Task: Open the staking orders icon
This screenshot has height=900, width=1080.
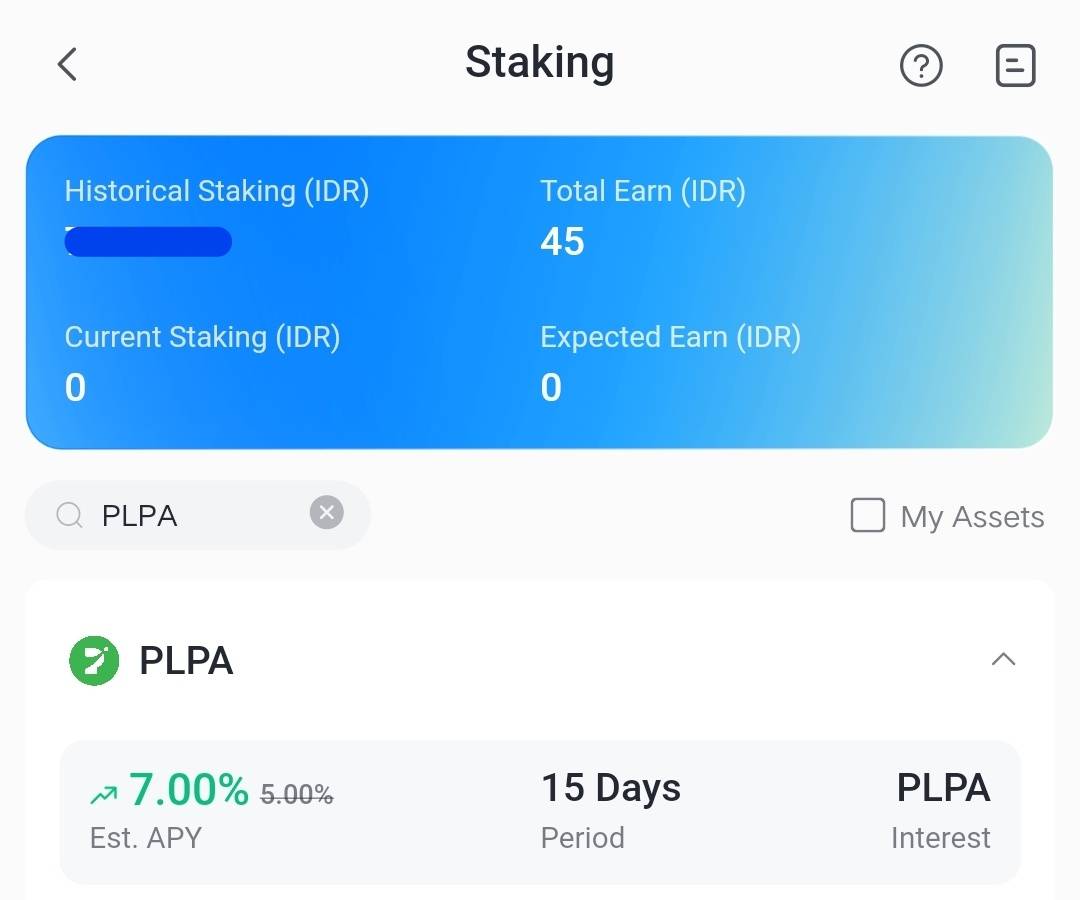Action: [x=1015, y=65]
